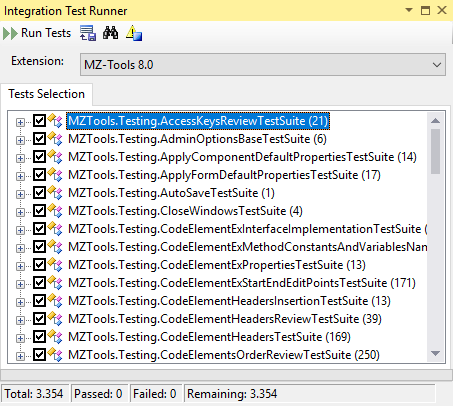Expand the AccessKeysReviewTestSuite node
This screenshot has width=453, height=406.
(20, 122)
